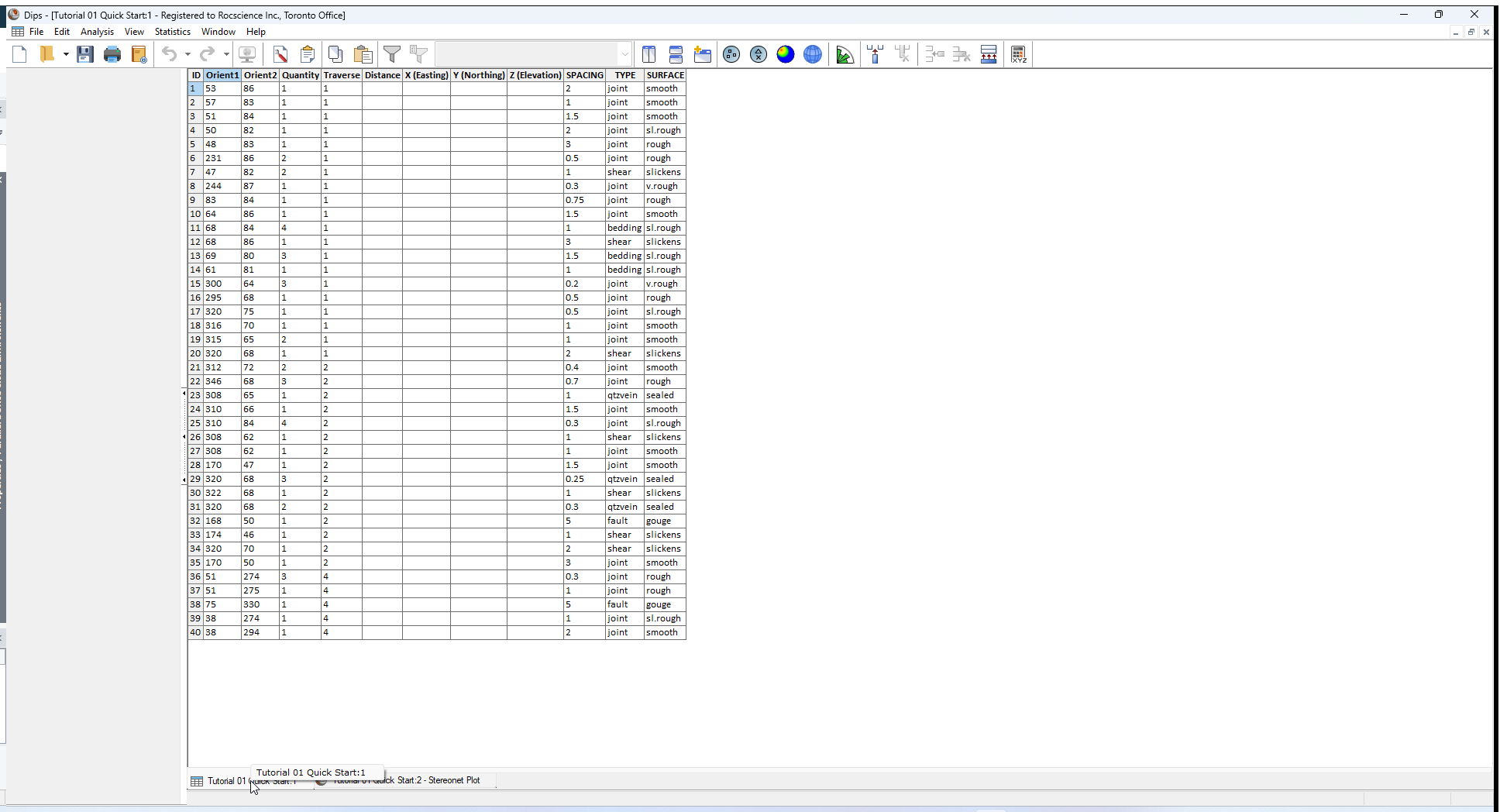Open the blue globe stereonet view

click(x=812, y=53)
